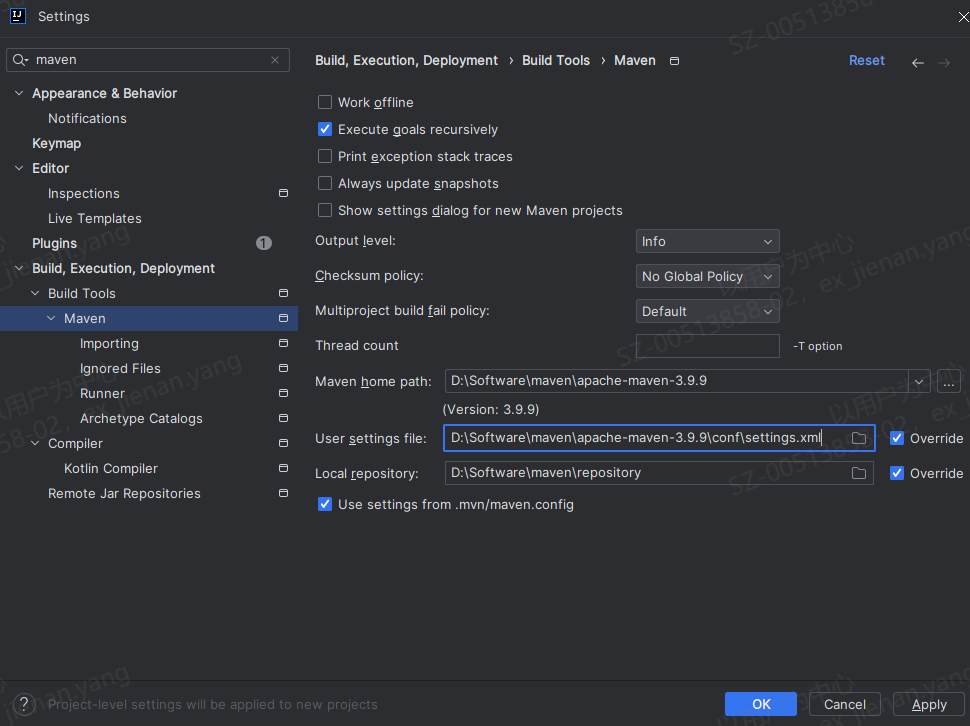Open the Checksum policy dropdown
The width and height of the screenshot is (970, 726).
tap(707, 276)
